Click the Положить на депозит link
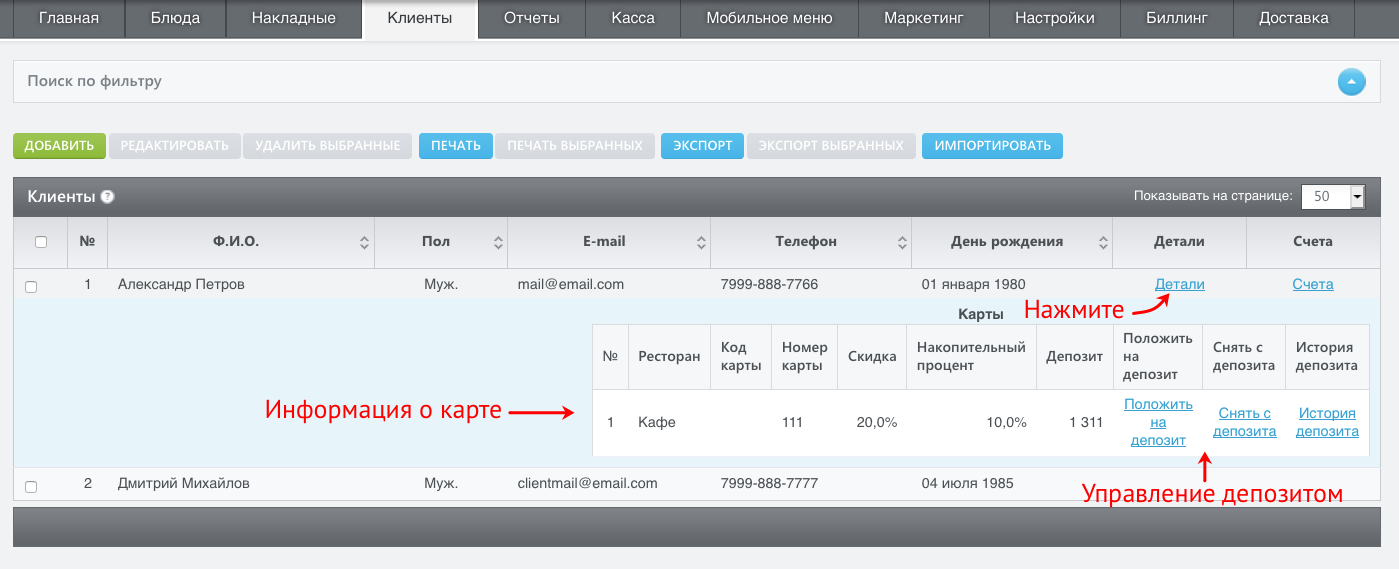1399x569 pixels. click(1158, 422)
